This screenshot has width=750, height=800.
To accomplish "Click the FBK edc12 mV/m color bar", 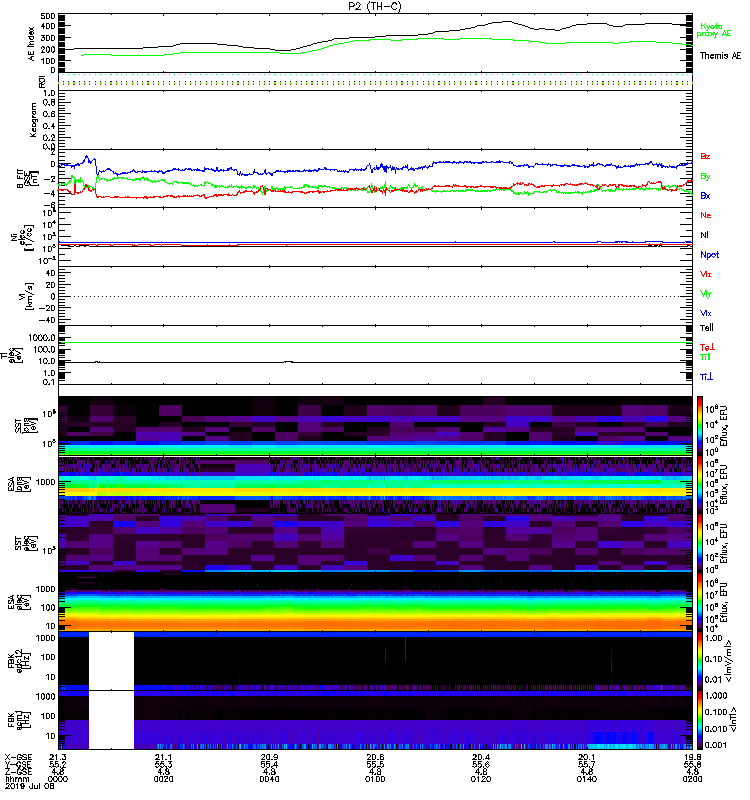I will (x=700, y=661).
